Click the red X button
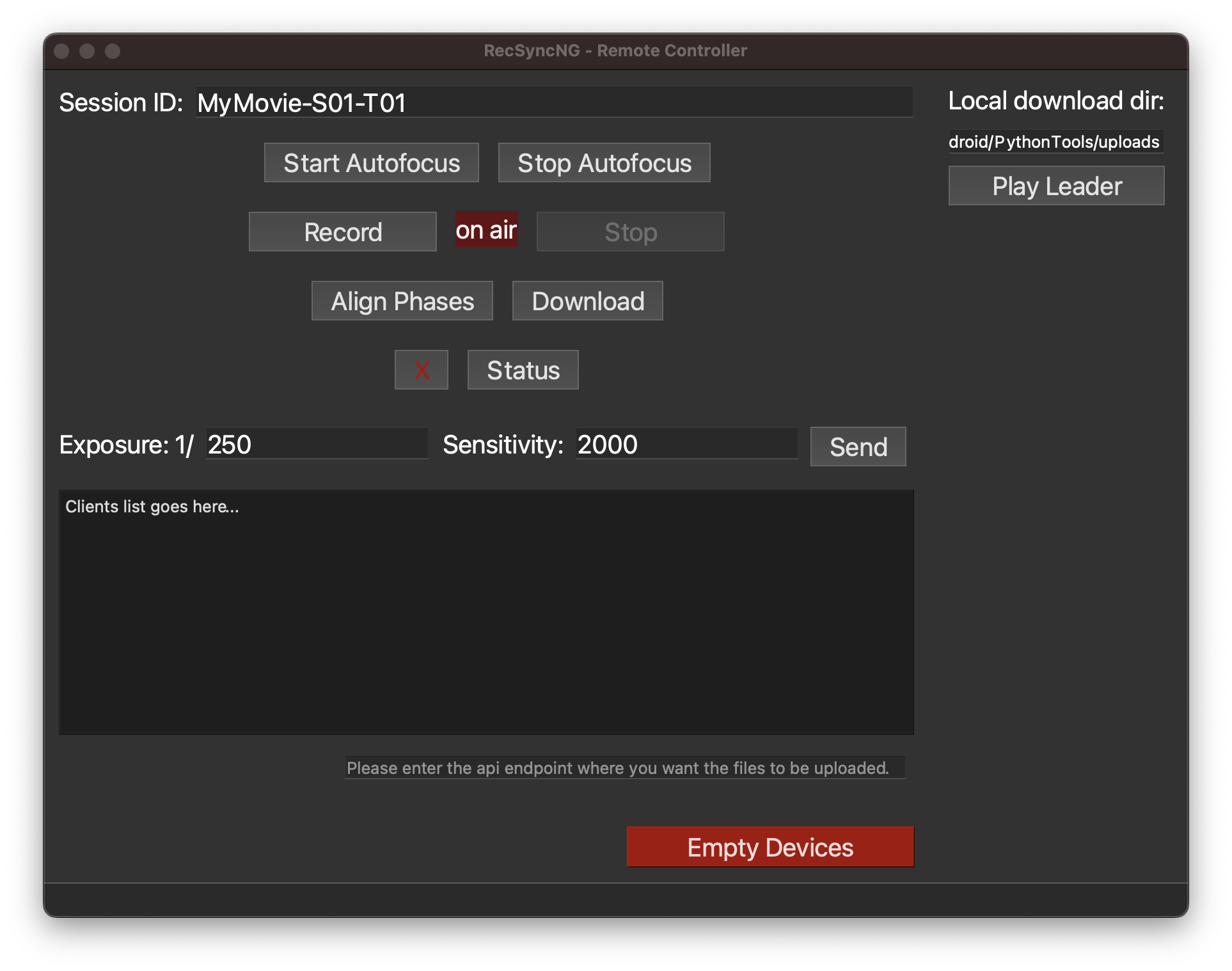 [x=421, y=370]
